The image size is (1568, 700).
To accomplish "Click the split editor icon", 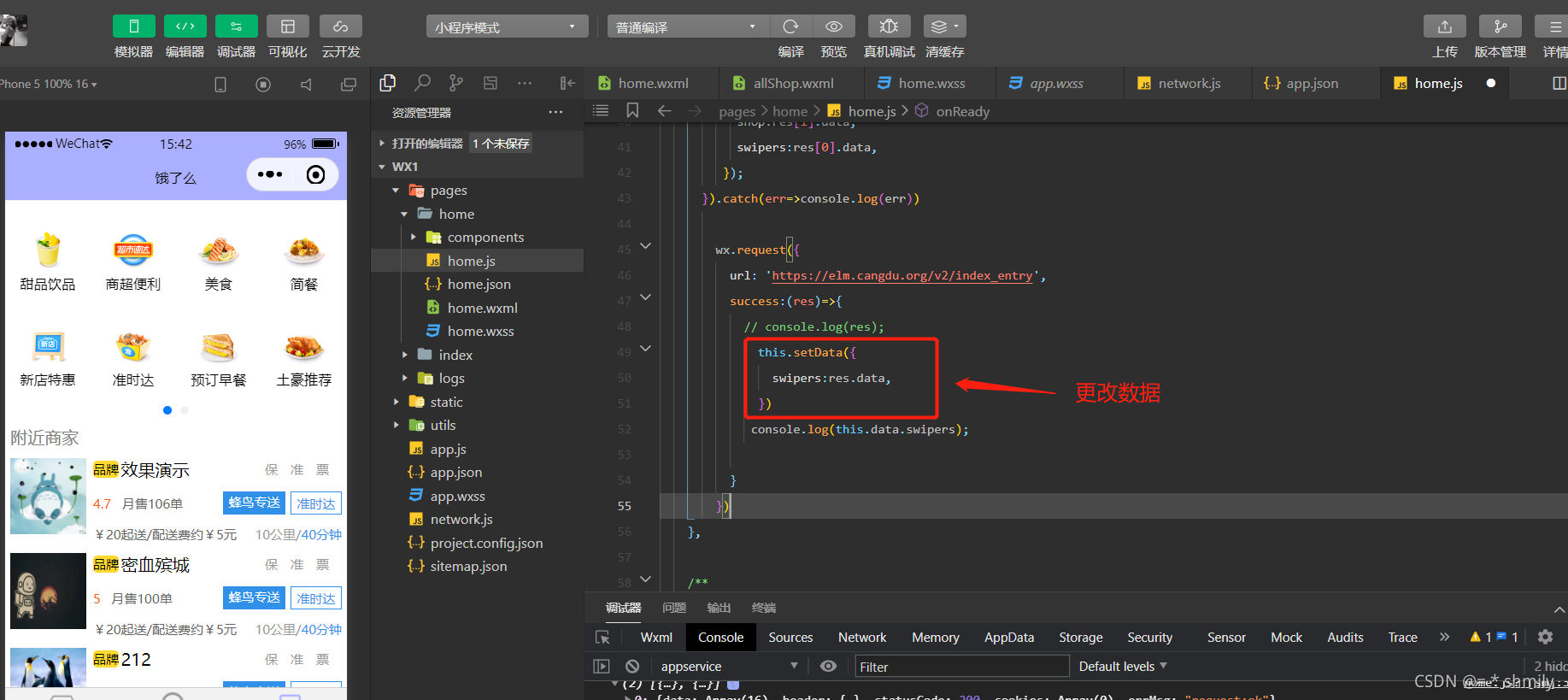I will (x=1559, y=83).
